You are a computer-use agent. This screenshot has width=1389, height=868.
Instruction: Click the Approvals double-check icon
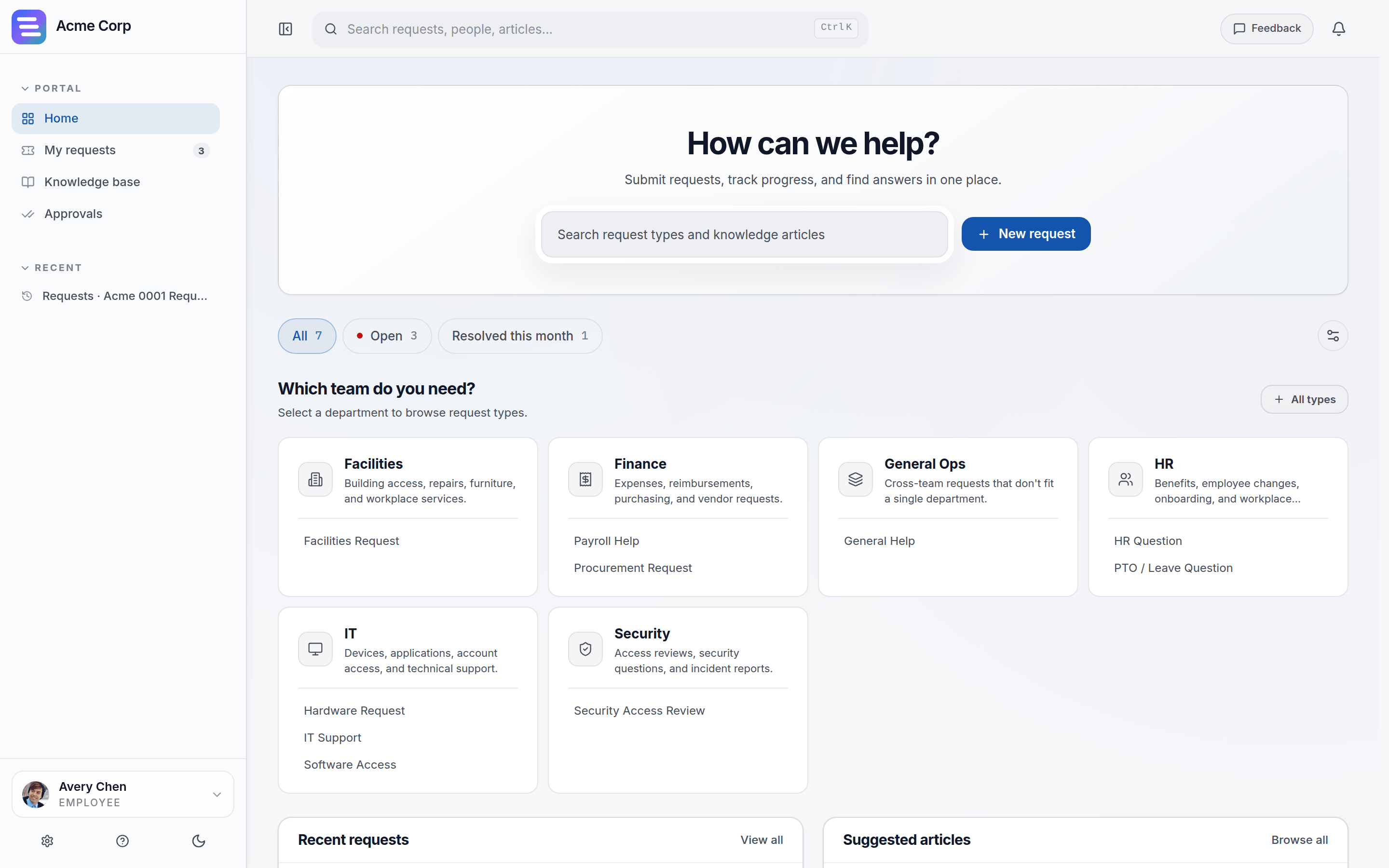(27, 214)
